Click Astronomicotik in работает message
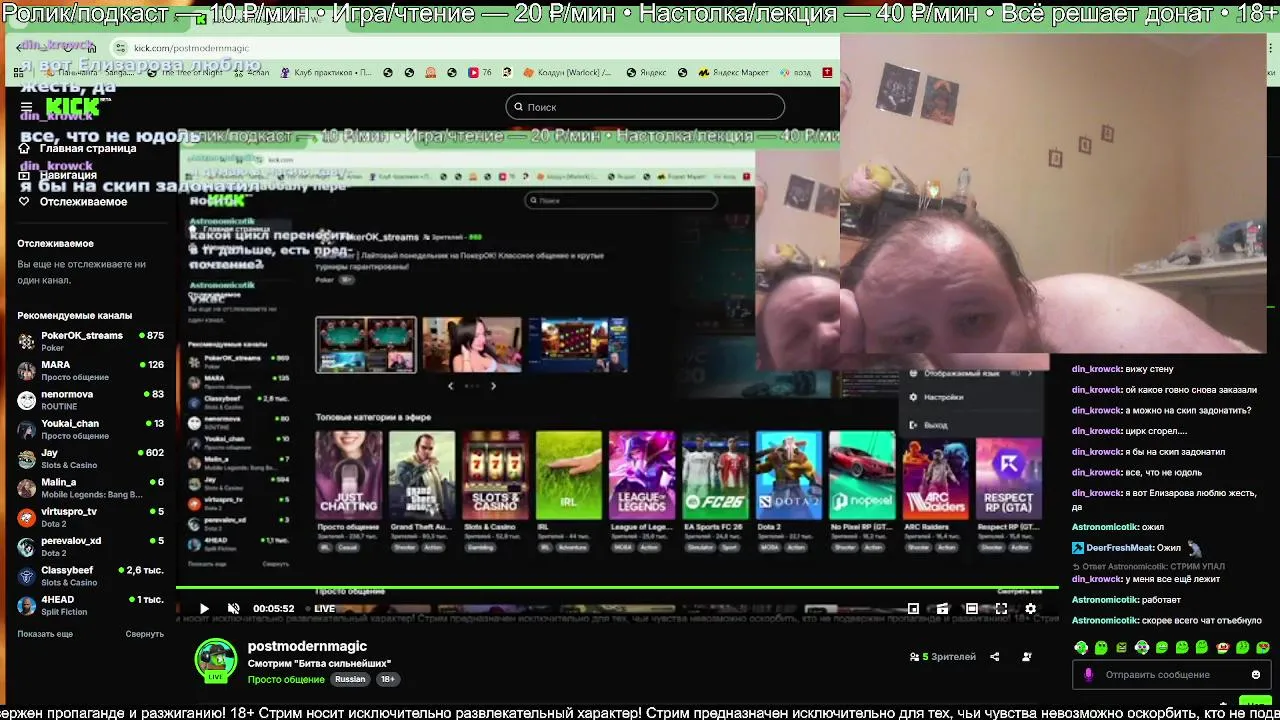Image resolution: width=1280 pixels, height=720 pixels. (x=1105, y=600)
